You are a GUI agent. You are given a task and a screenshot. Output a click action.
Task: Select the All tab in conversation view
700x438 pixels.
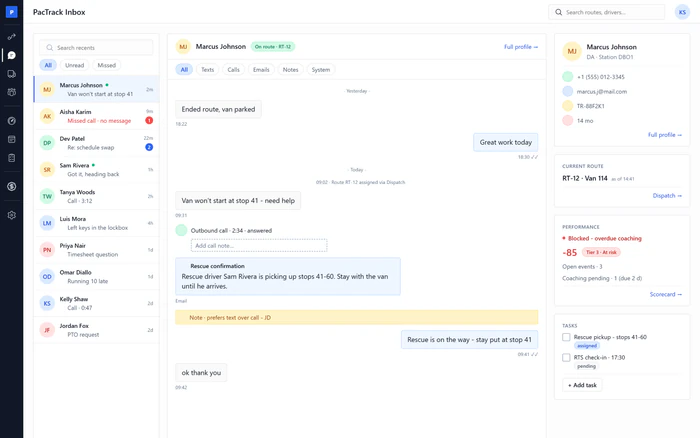[x=184, y=70]
